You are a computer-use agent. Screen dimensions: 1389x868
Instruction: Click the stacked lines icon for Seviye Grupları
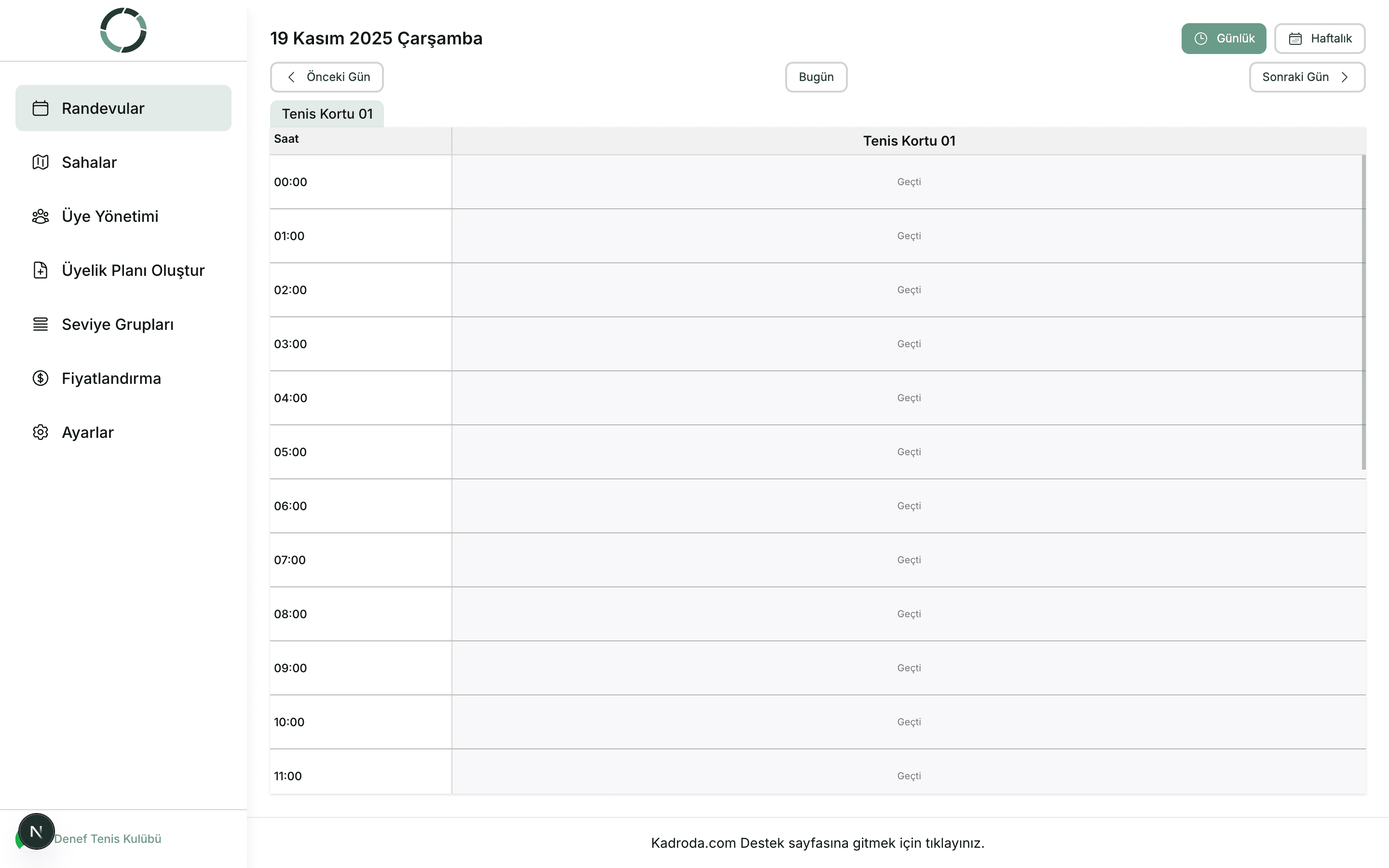[x=40, y=325]
